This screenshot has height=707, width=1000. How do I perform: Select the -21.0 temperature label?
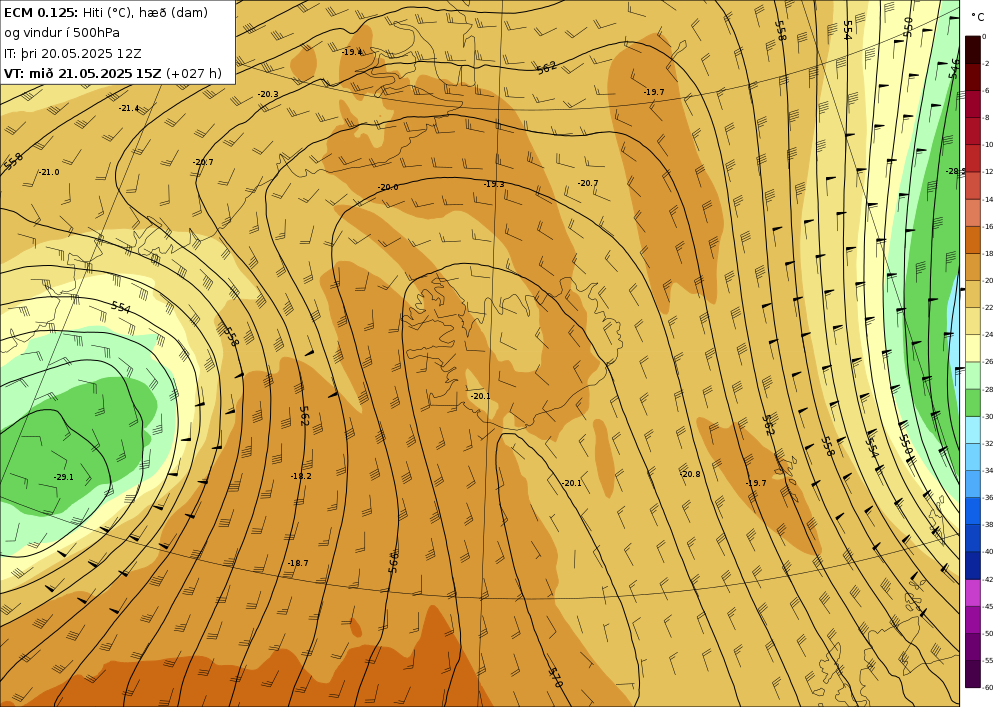[x=49, y=172]
